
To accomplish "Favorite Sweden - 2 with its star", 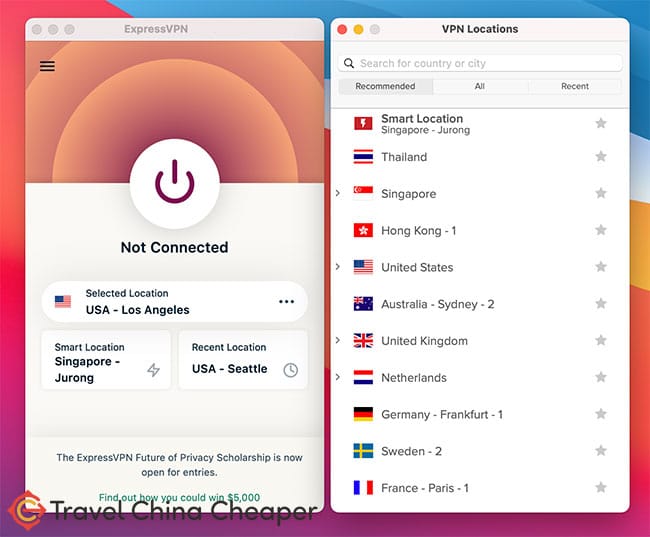I will tap(601, 451).
